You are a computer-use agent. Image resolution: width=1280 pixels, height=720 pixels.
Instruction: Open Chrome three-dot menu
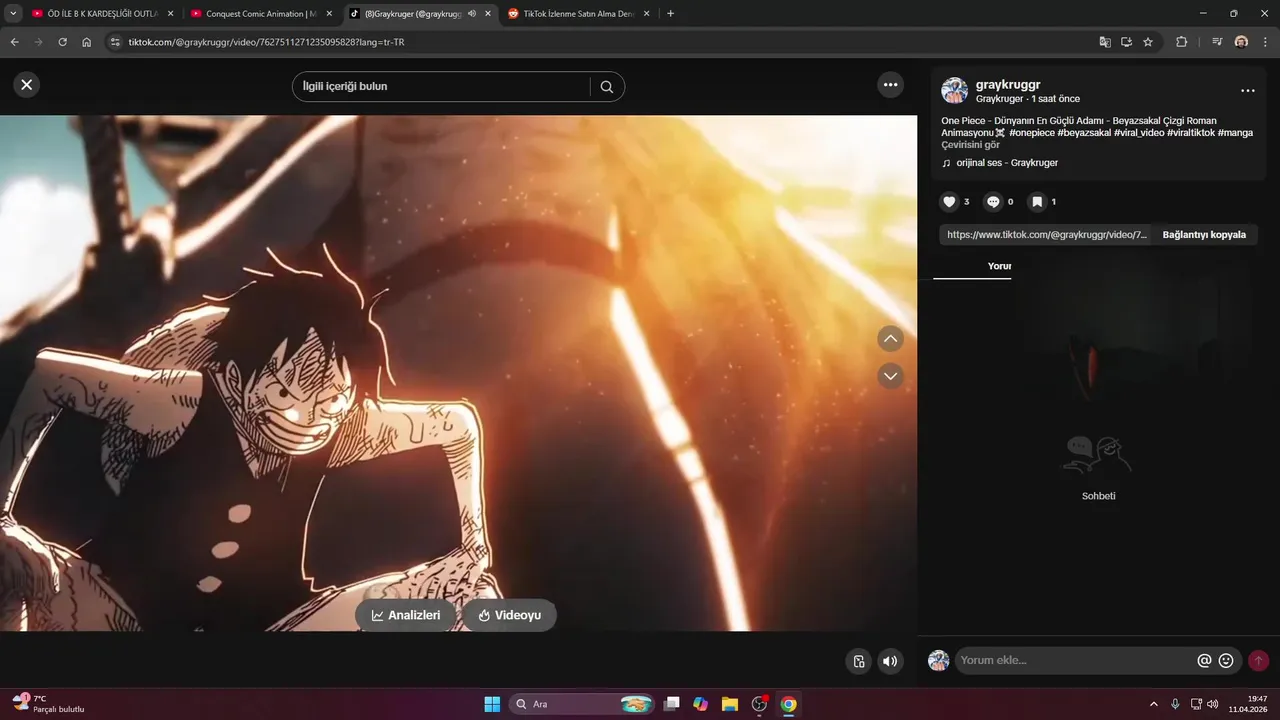(x=1265, y=42)
